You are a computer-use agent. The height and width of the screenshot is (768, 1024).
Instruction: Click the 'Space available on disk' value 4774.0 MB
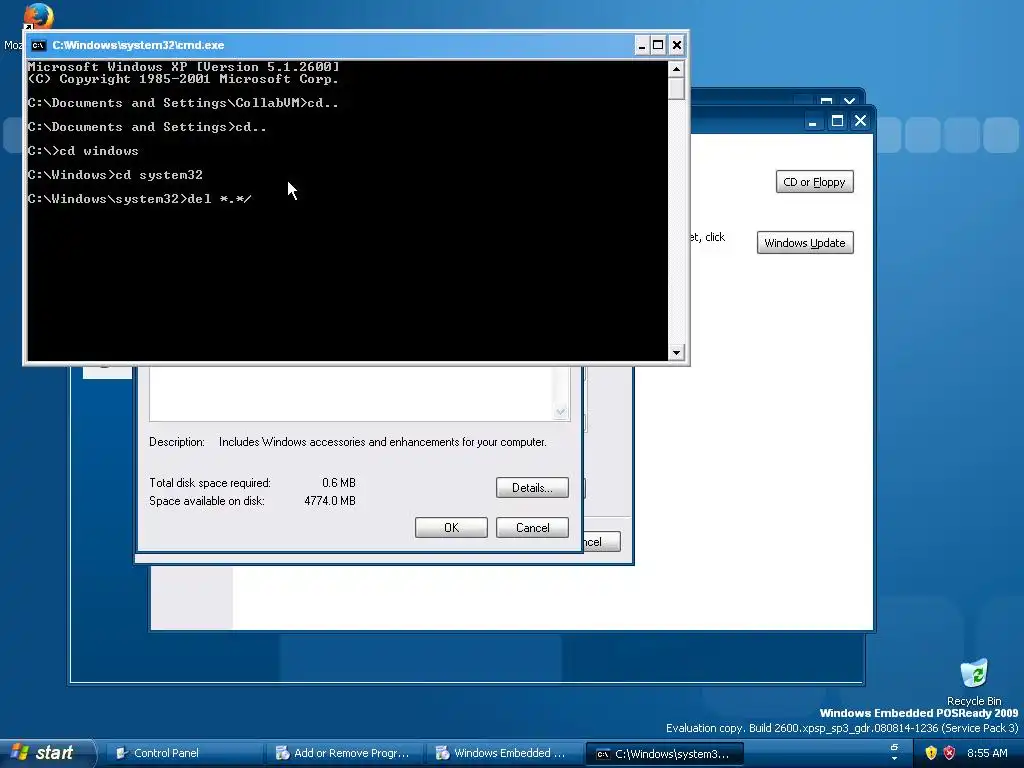tap(330, 501)
